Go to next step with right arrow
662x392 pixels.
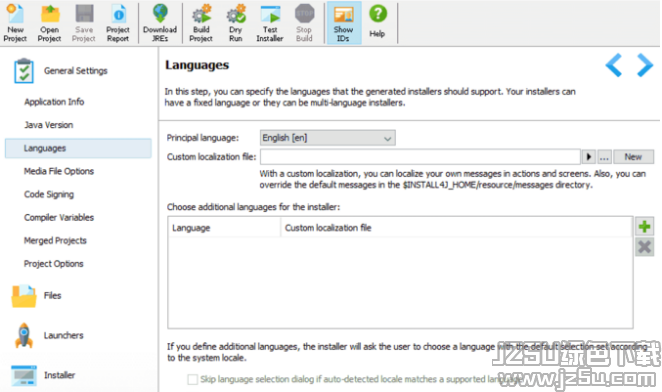click(x=645, y=65)
